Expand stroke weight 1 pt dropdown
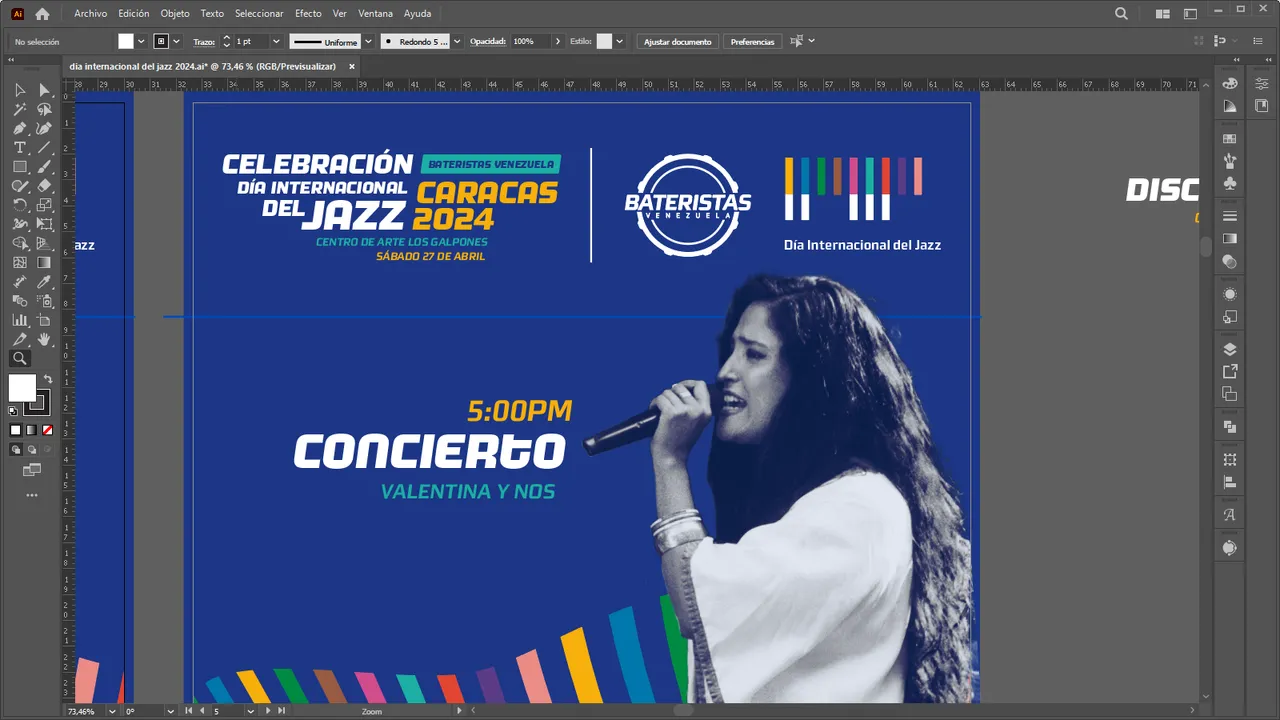The width and height of the screenshot is (1280, 720). 276,42
